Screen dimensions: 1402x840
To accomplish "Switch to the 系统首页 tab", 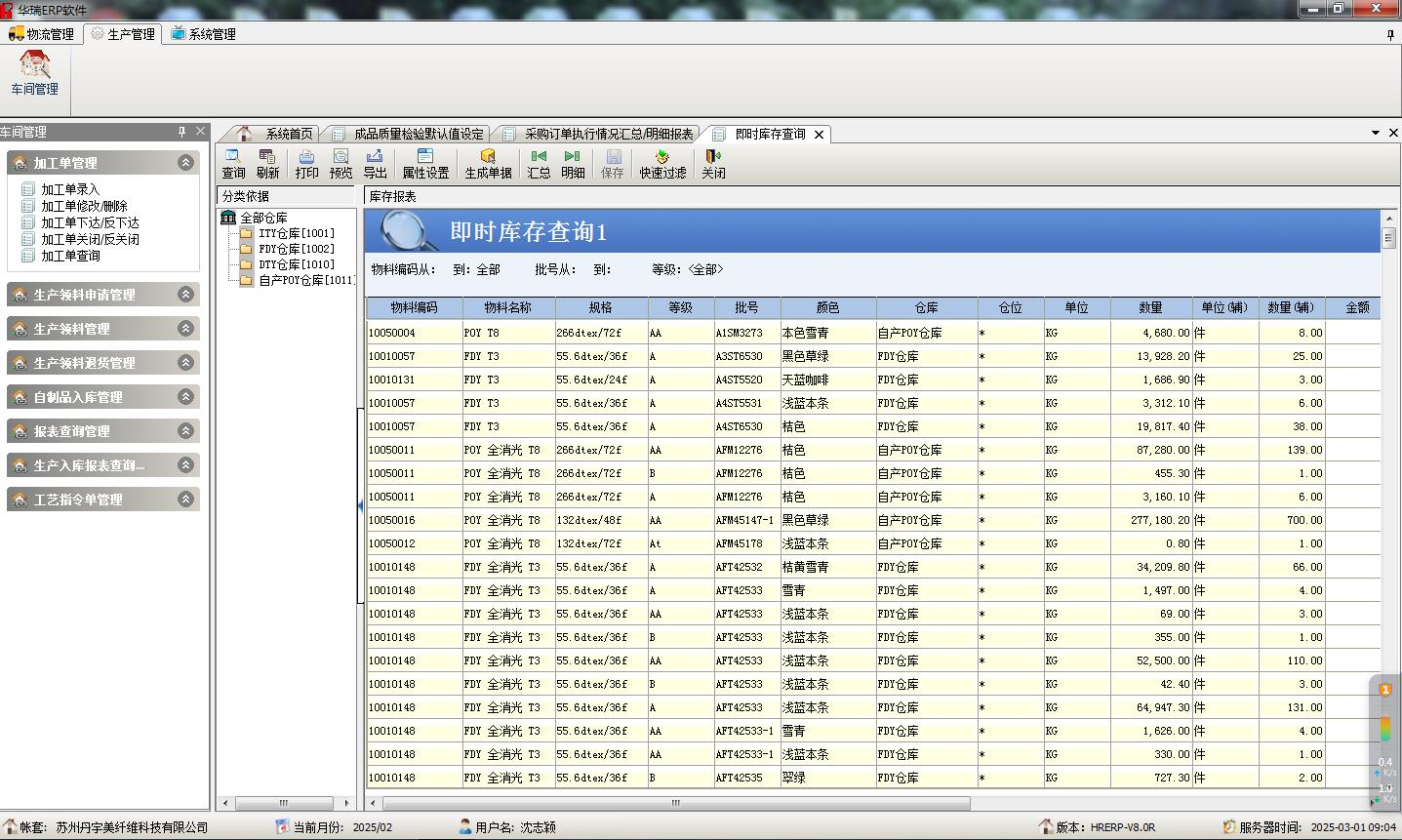I will click(289, 135).
